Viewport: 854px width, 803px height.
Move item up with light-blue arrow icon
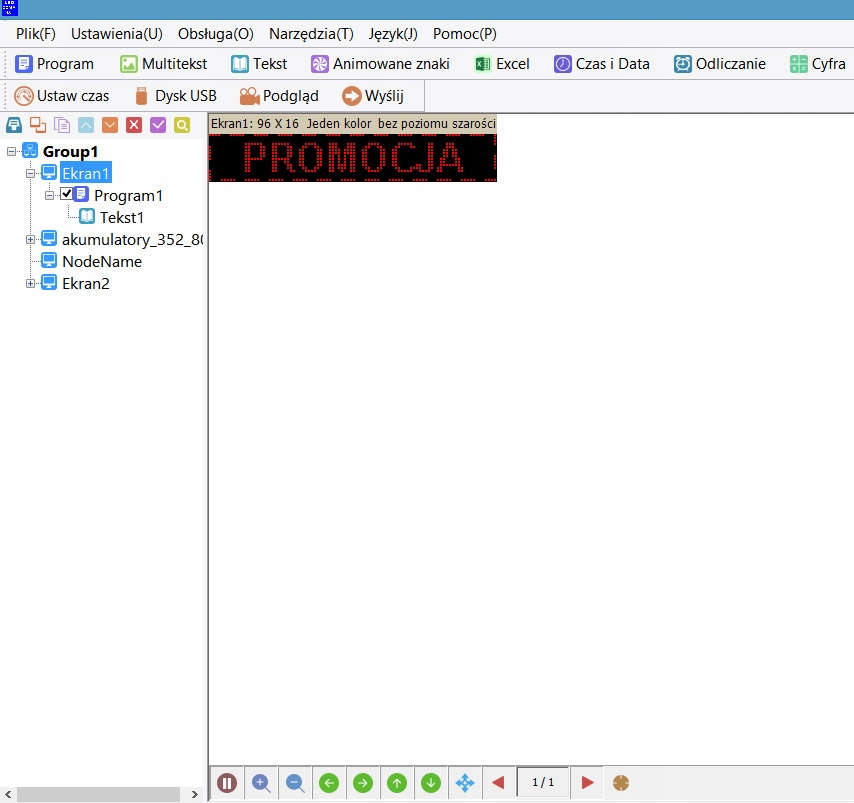(x=86, y=125)
